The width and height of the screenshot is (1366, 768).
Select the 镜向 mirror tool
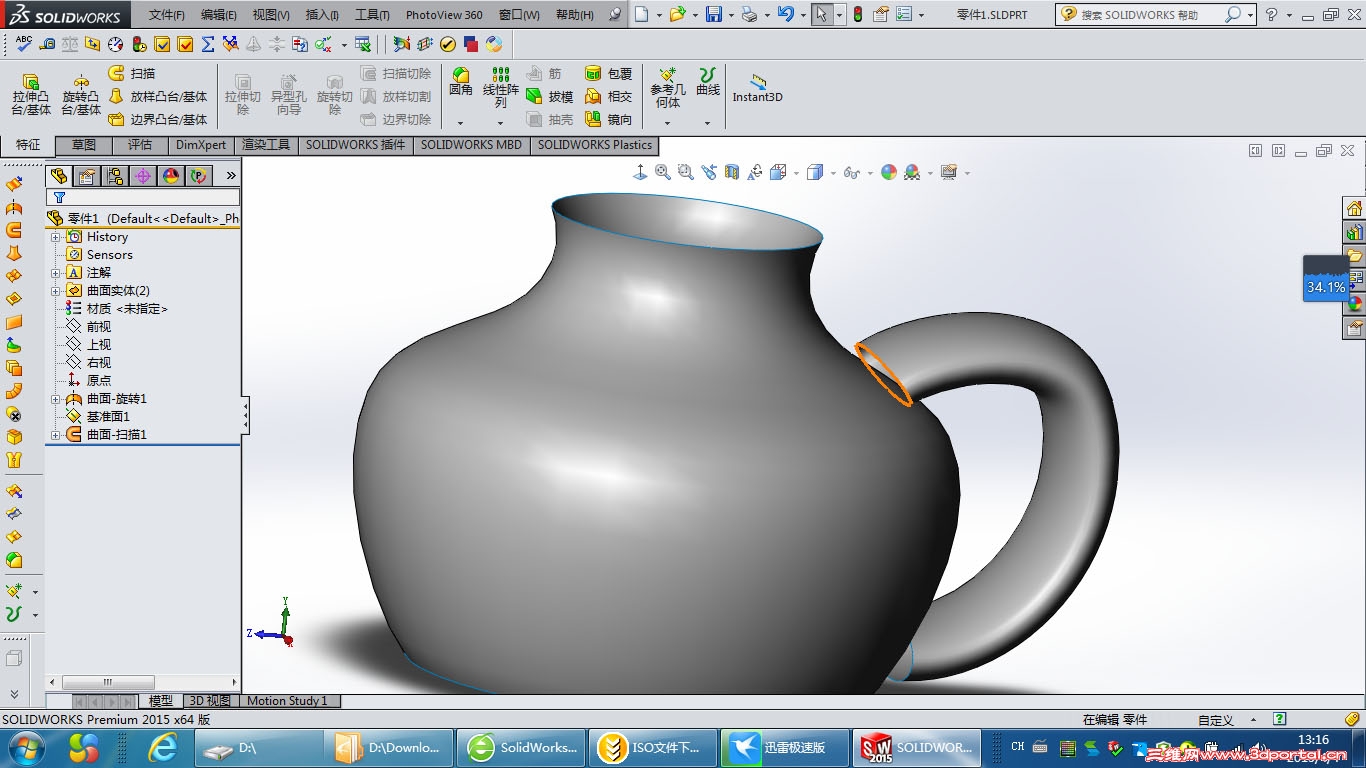(x=609, y=119)
